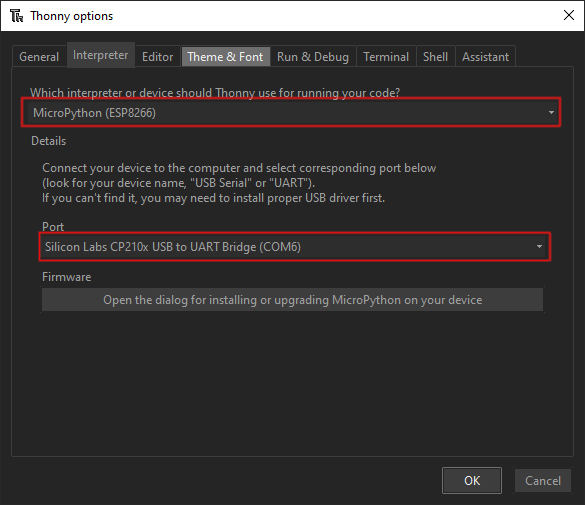Click the 'Which interpreter or device' question text
Screen dimensions: 585x505
(x=215, y=92)
